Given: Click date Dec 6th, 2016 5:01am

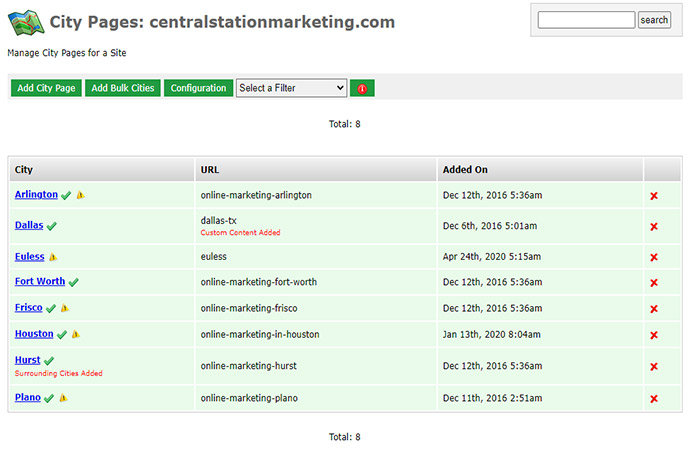Looking at the screenshot, I should [x=490, y=226].
